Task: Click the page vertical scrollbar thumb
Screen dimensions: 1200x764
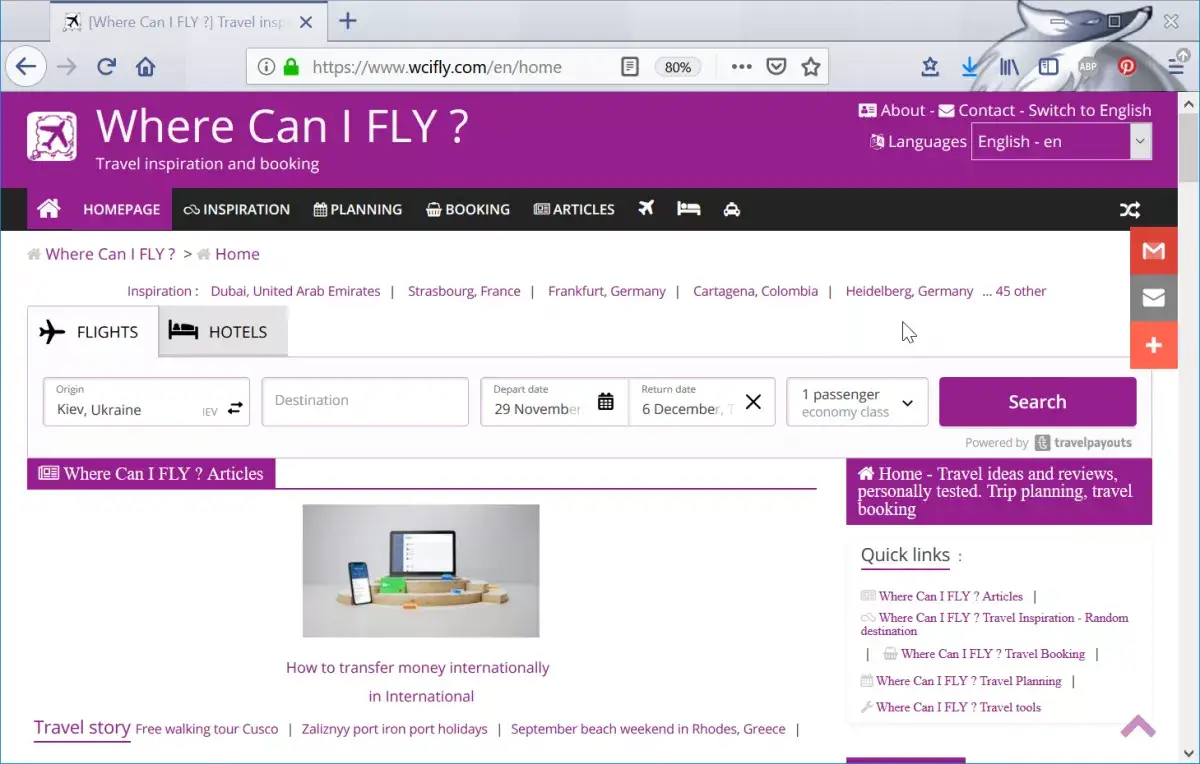Action: 1189,149
